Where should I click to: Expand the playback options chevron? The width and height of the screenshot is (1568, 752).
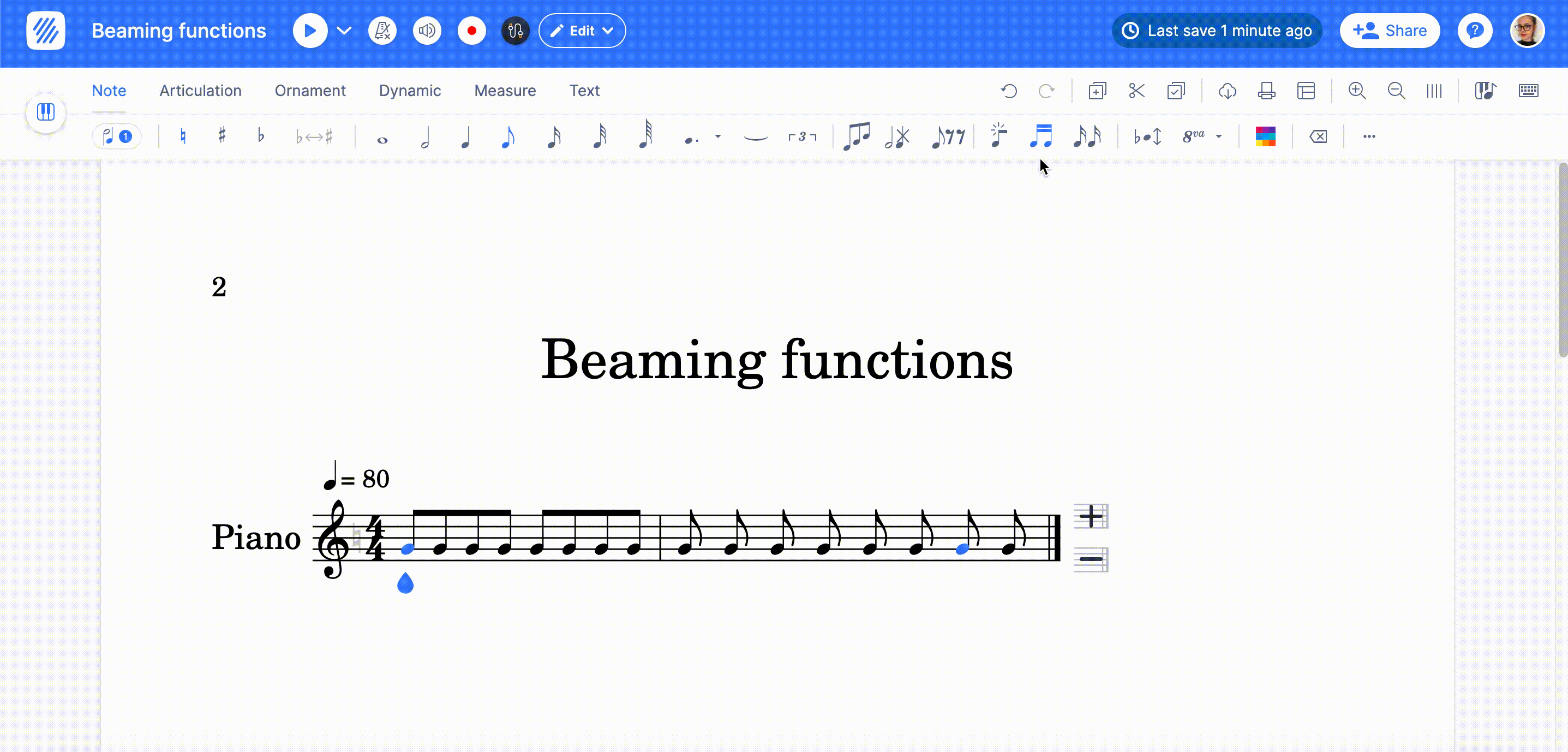[344, 31]
